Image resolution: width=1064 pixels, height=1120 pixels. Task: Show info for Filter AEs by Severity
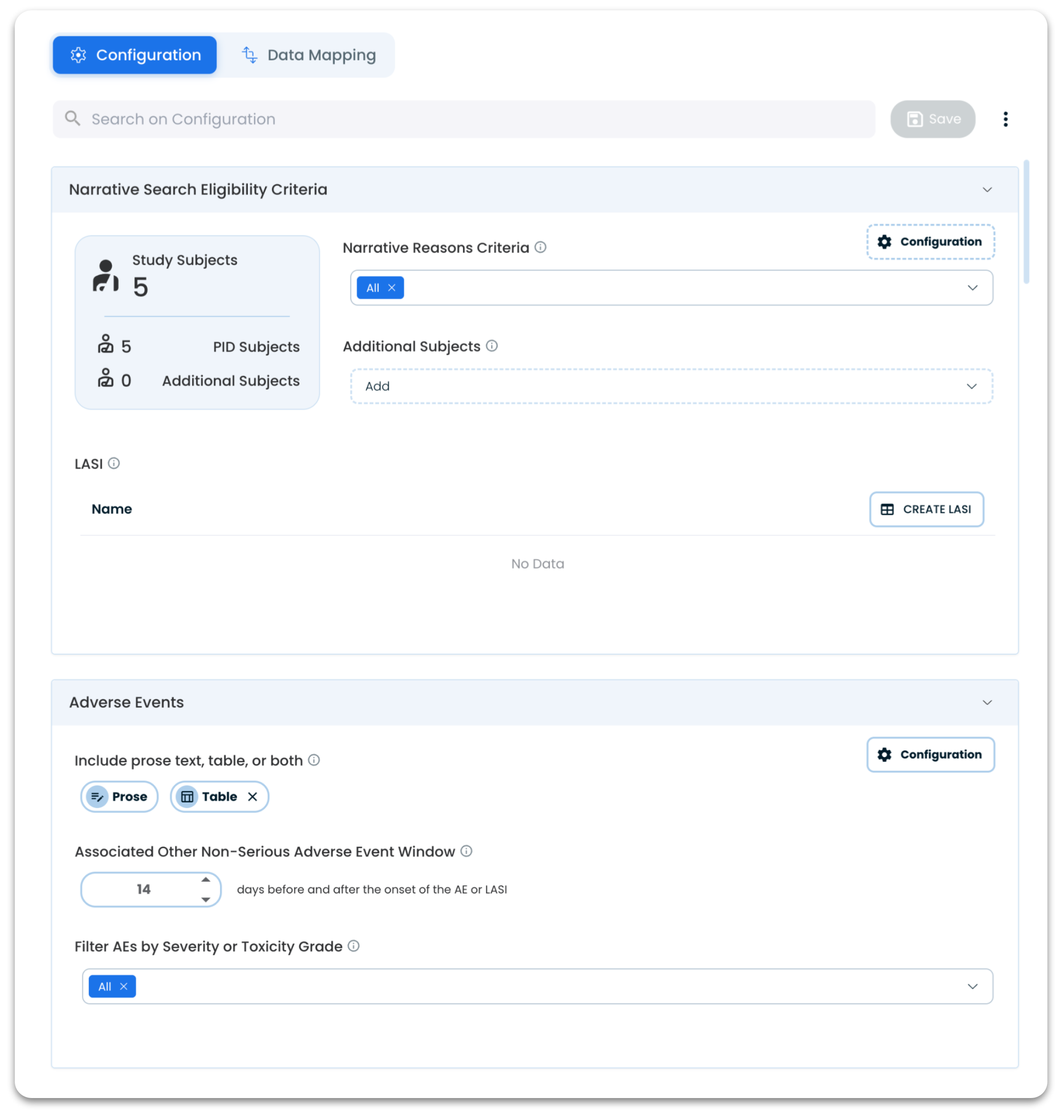(353, 945)
